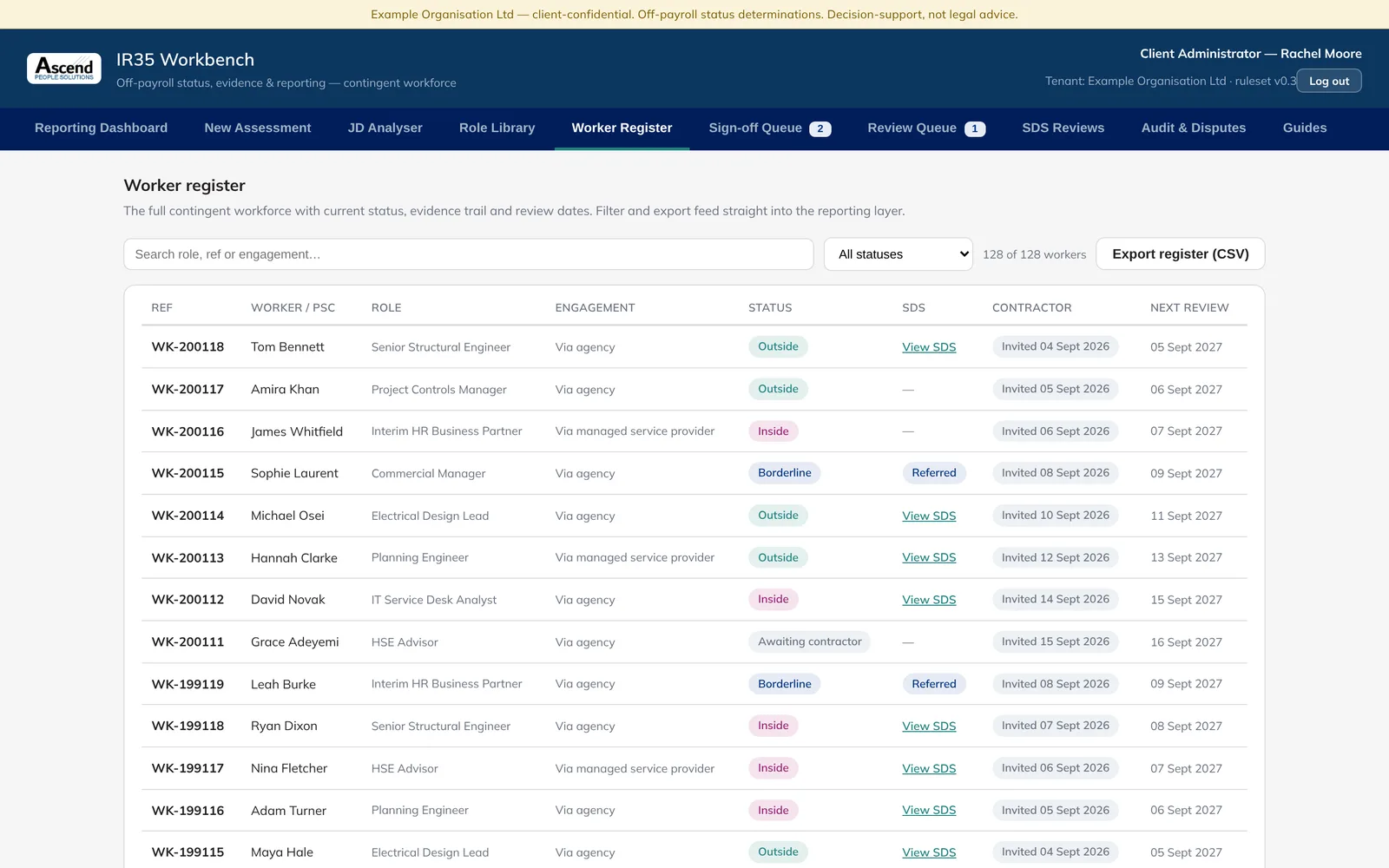View SDS for Tom Bennett
1389x868 pixels.
[929, 347]
